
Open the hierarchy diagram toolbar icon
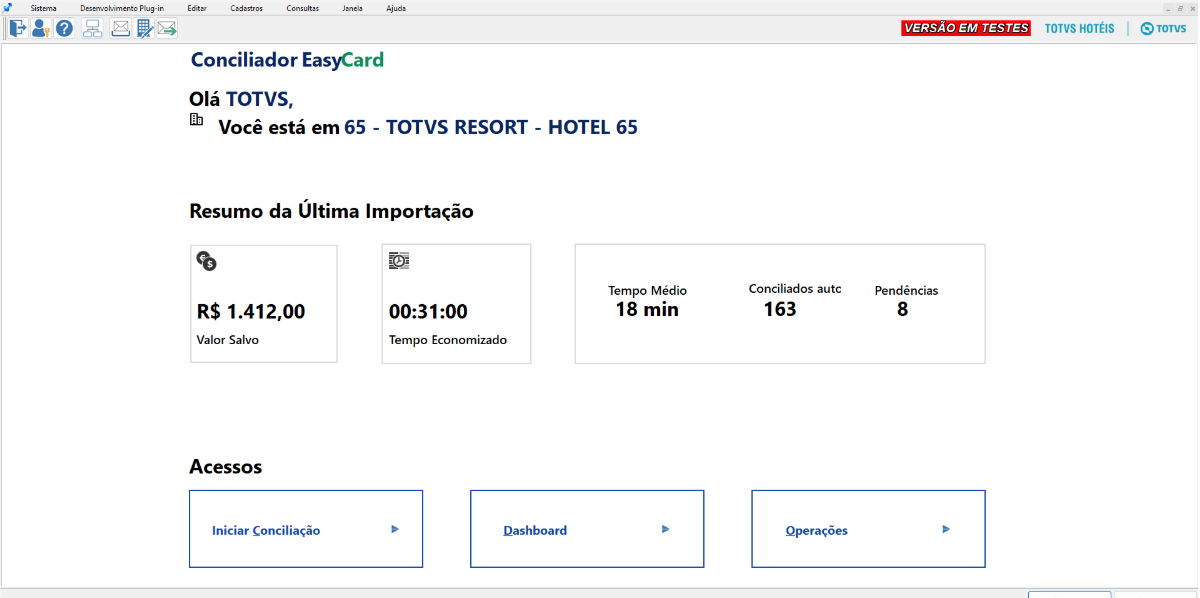click(x=93, y=28)
